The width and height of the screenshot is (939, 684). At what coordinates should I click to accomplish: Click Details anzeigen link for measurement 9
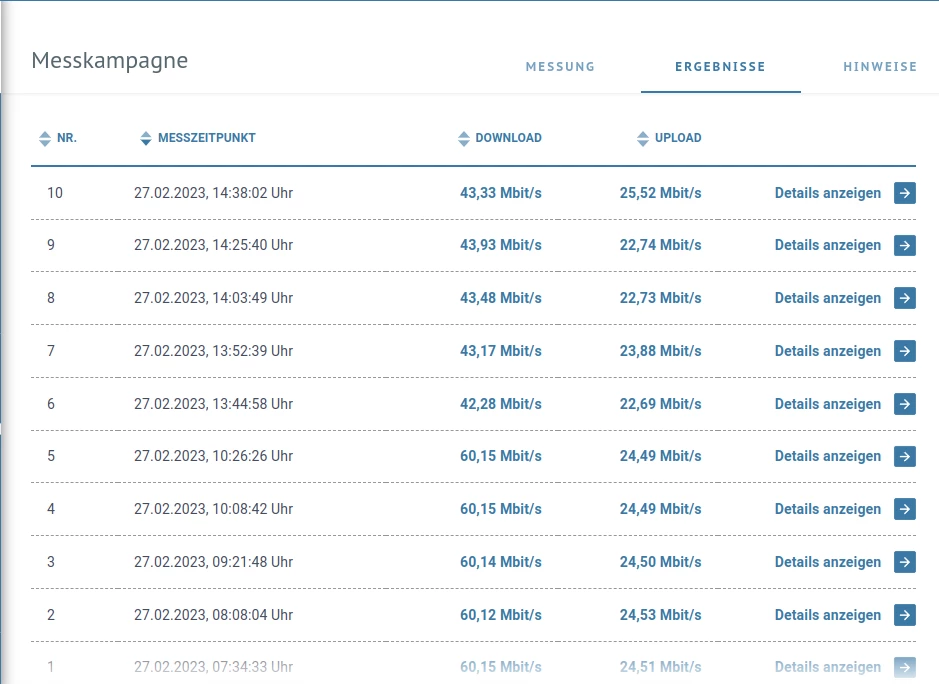coord(828,245)
